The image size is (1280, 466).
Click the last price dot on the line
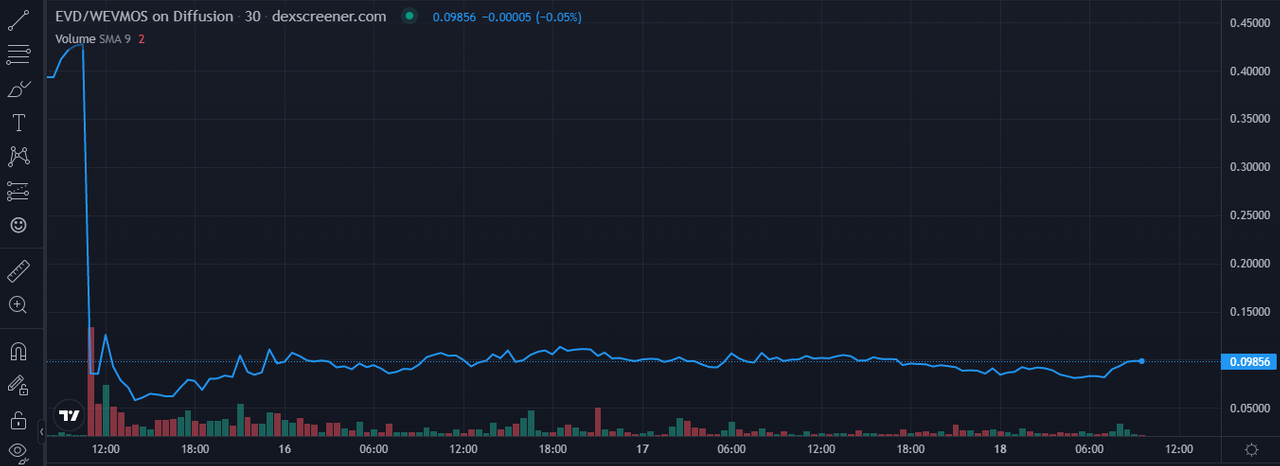(x=1142, y=360)
